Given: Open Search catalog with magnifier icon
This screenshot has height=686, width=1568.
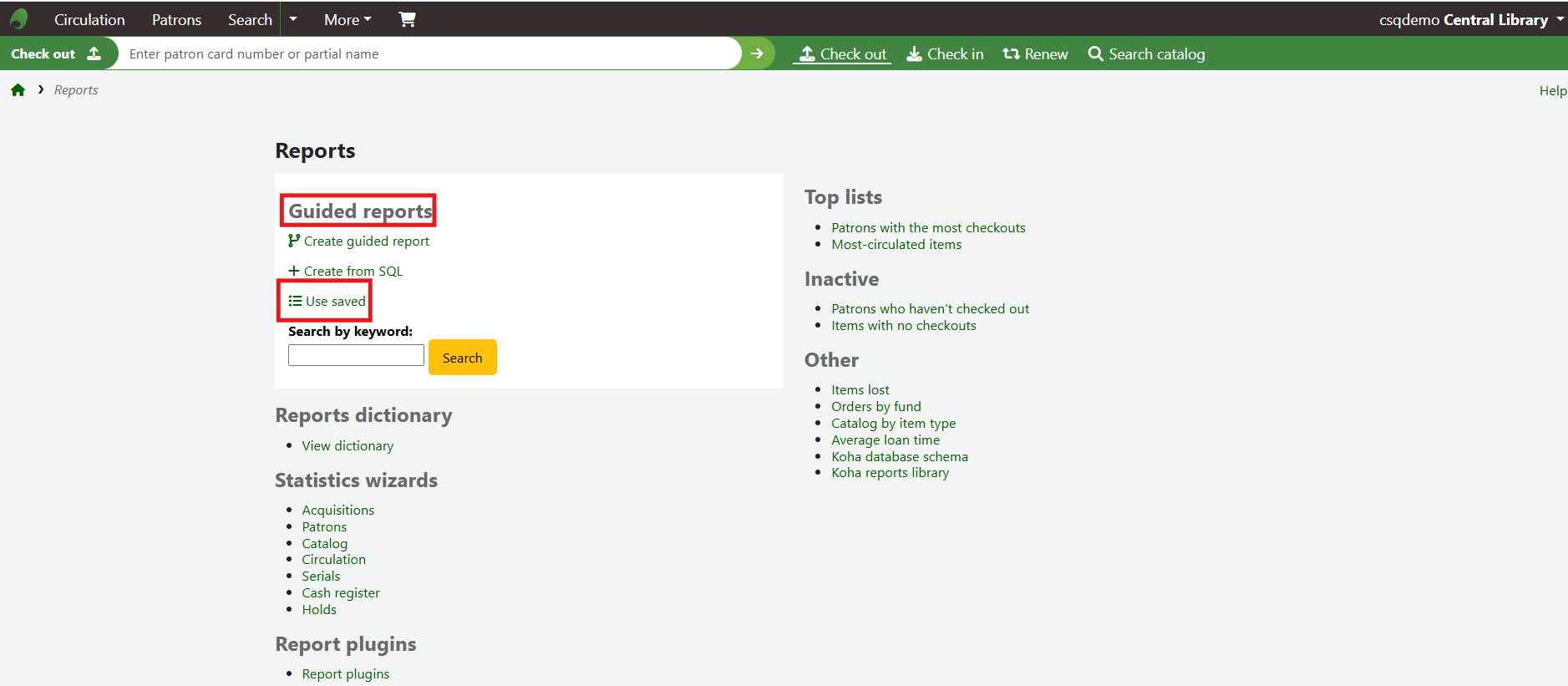Looking at the screenshot, I should coord(1146,54).
